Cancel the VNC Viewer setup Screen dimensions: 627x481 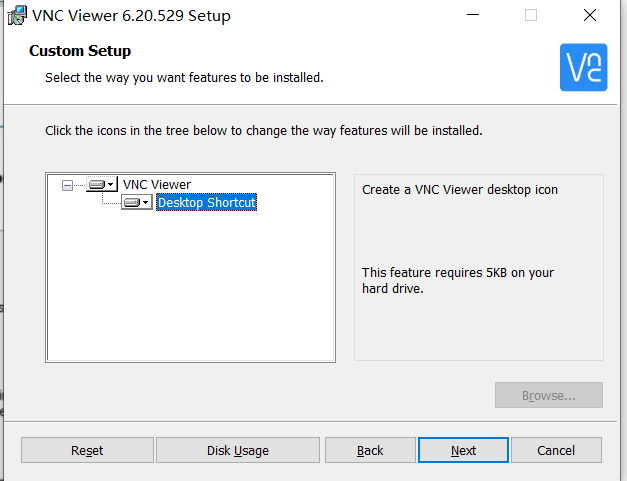tap(556, 450)
